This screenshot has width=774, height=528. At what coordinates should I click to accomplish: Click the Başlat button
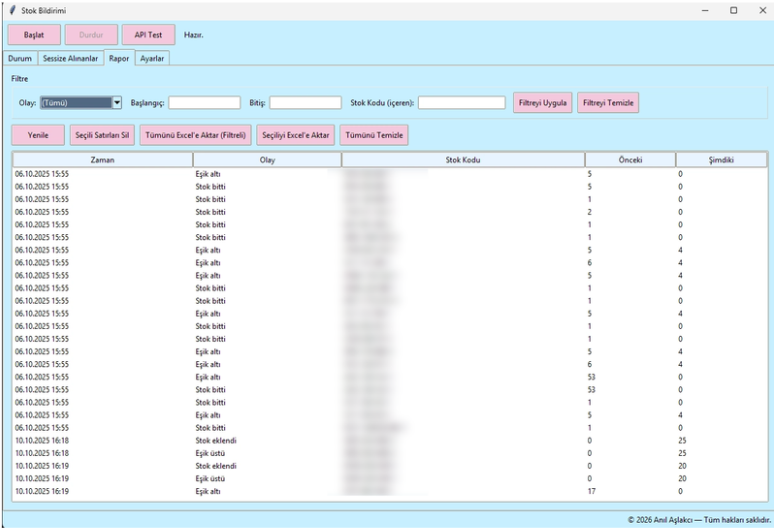(34, 35)
